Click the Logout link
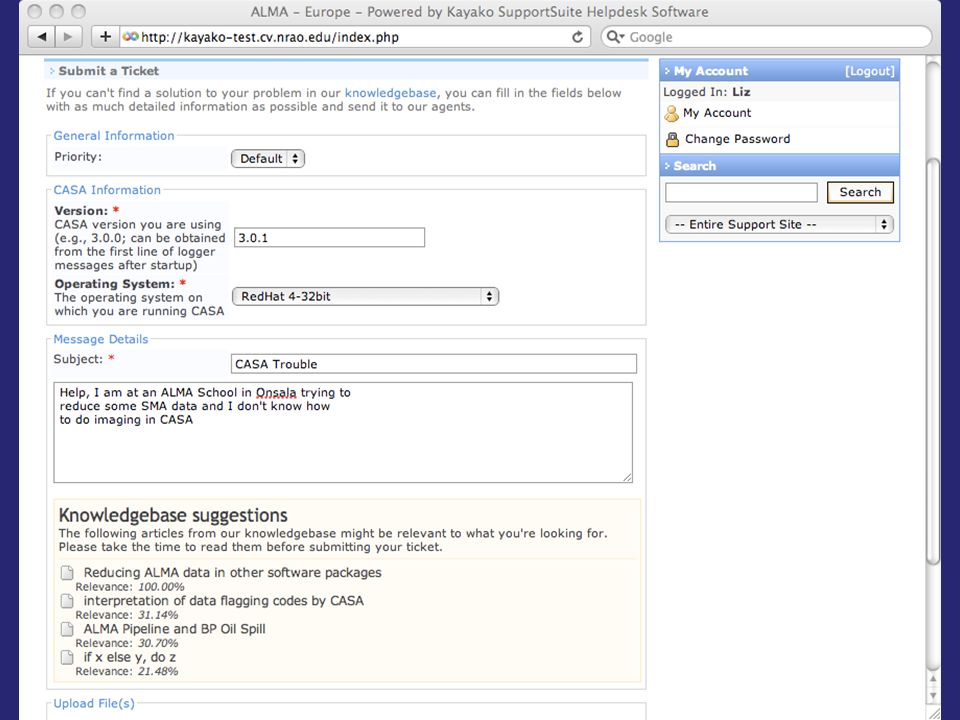Image resolution: width=960 pixels, height=720 pixels. [869, 71]
